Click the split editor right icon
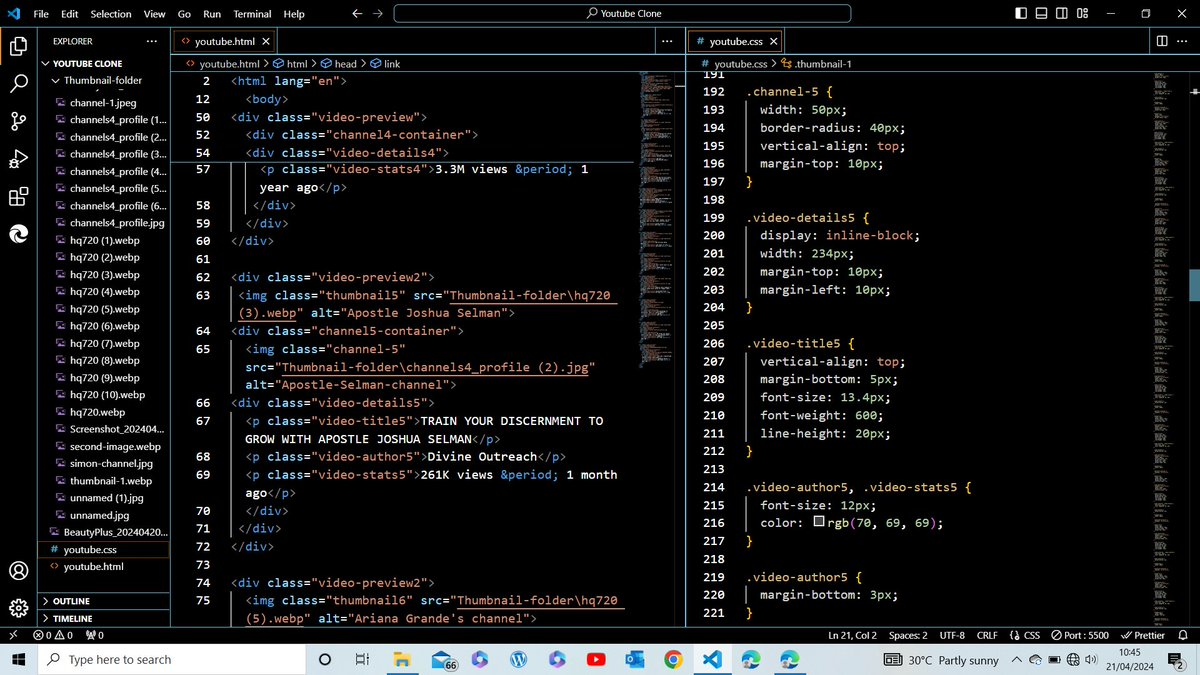This screenshot has width=1200, height=675. [x=1162, y=41]
